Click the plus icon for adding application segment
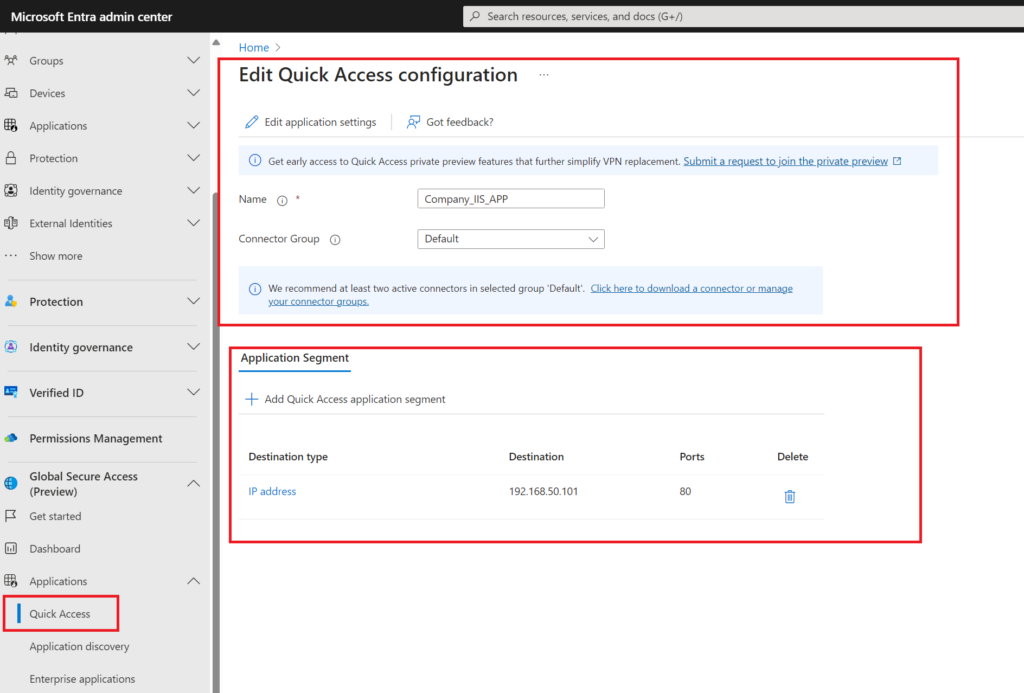This screenshot has height=693, width=1024. [x=251, y=399]
